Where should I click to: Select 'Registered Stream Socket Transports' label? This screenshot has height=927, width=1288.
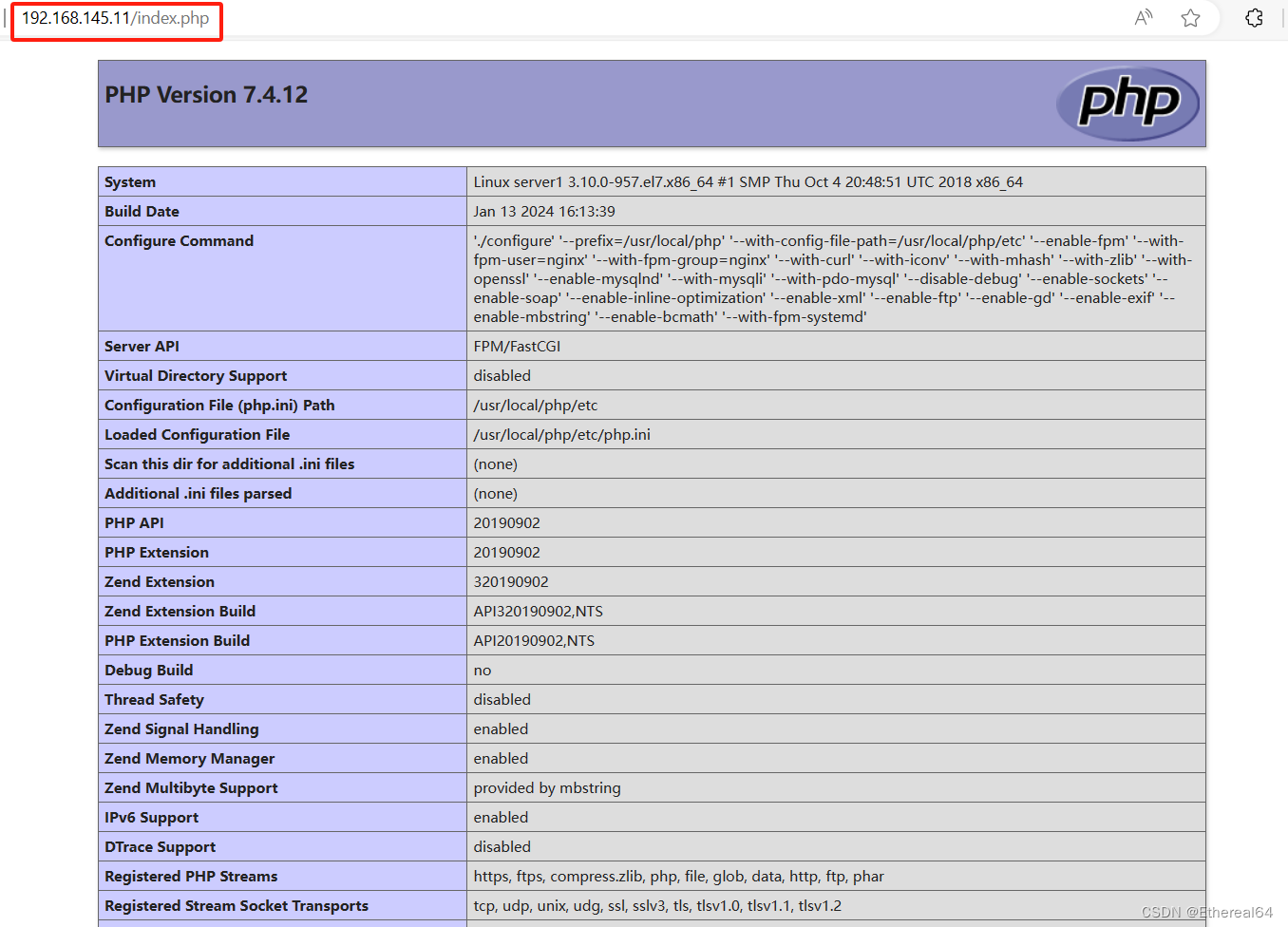tap(237, 906)
